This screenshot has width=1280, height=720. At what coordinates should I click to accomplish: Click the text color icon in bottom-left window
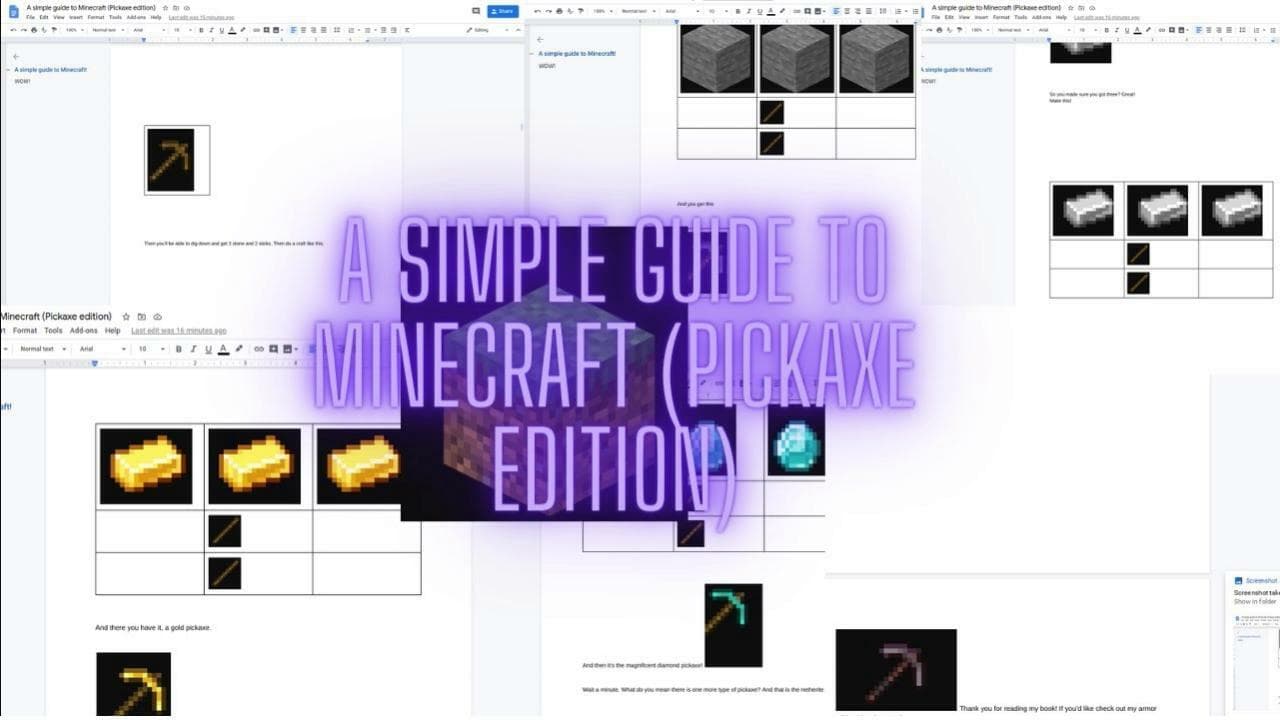coord(223,349)
